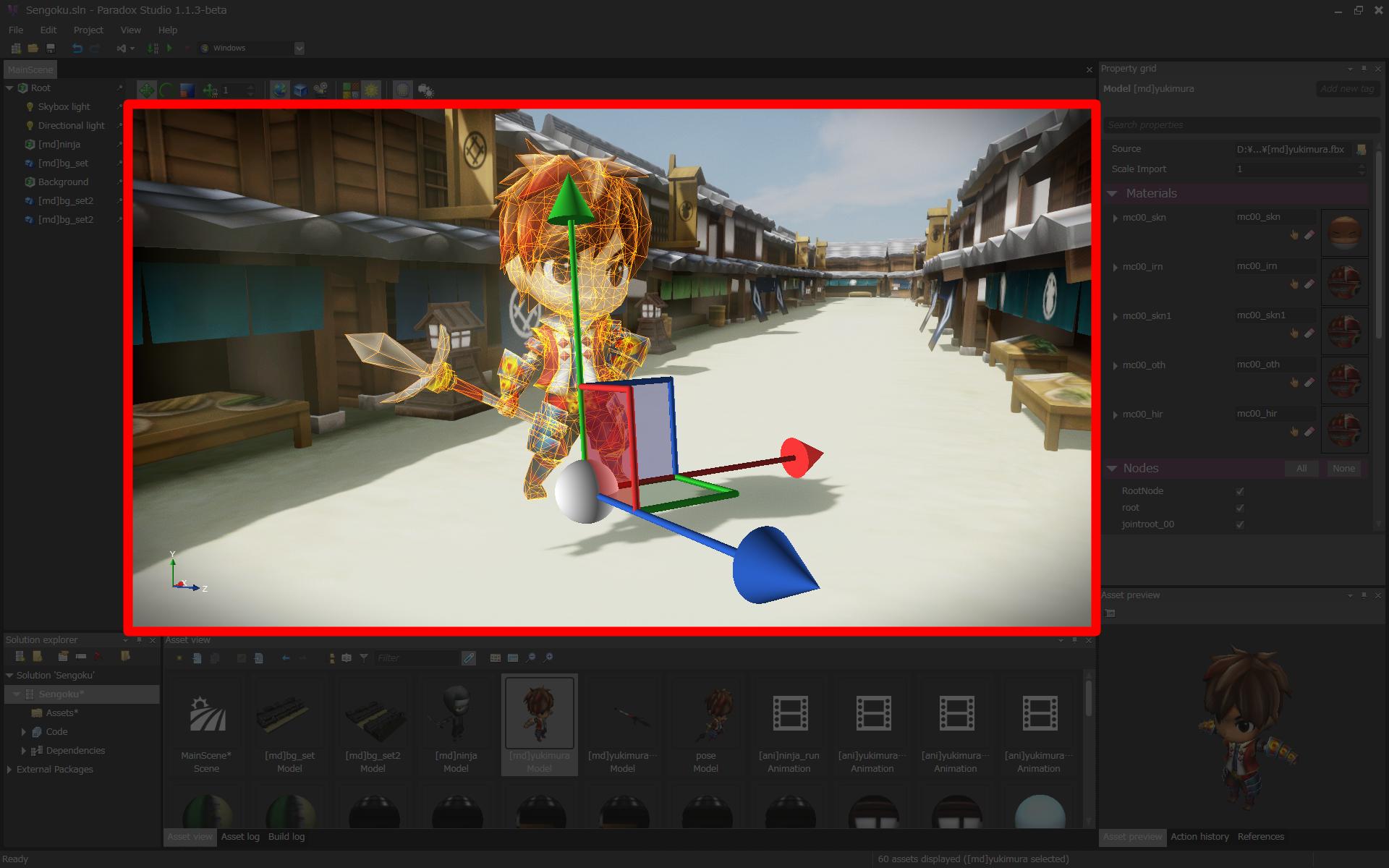
Task: Toggle the root node checkbox
Action: click(1240, 508)
